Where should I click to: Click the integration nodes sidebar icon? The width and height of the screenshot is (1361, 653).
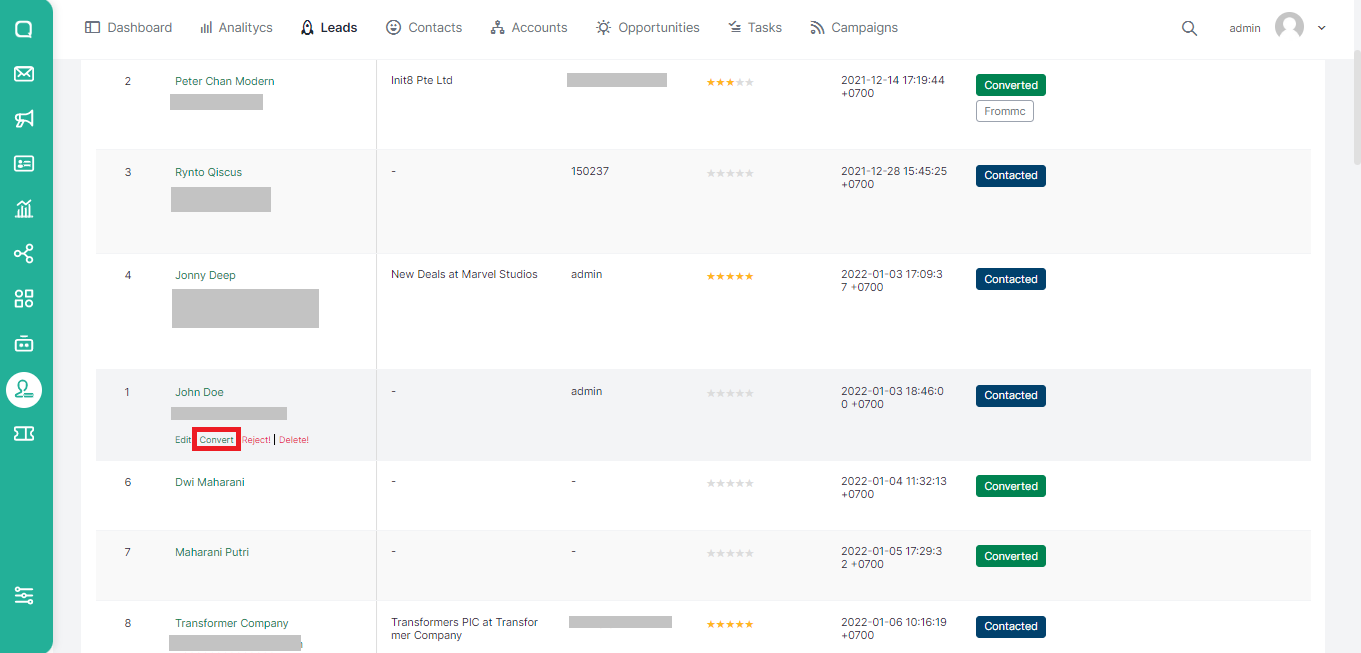point(24,254)
